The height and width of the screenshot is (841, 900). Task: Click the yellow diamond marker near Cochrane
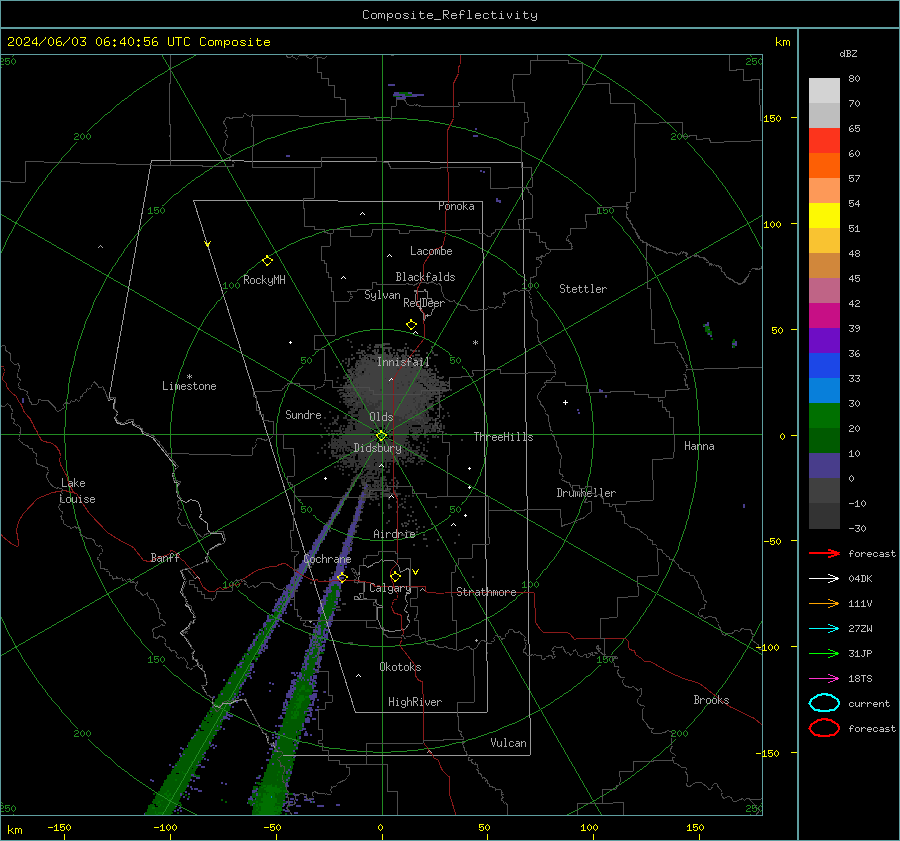coord(343,577)
